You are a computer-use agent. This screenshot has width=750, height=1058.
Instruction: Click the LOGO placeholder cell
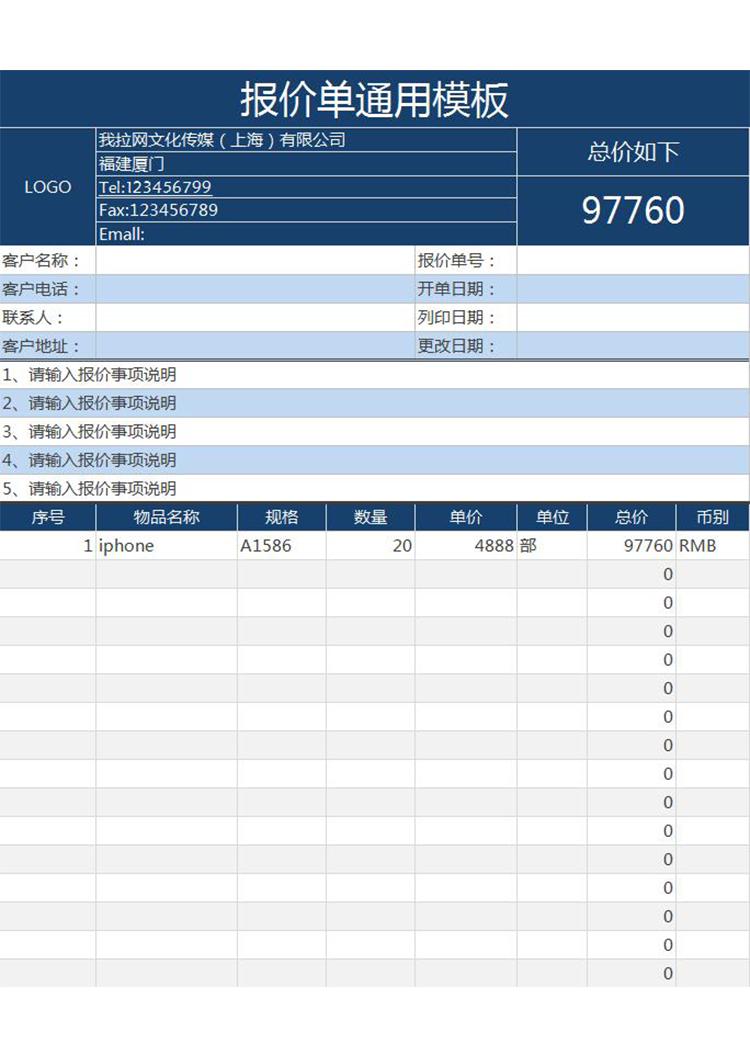(x=48, y=187)
